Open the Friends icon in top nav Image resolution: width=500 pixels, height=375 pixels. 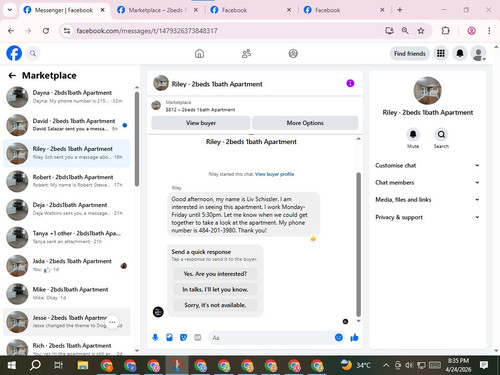tap(246, 53)
